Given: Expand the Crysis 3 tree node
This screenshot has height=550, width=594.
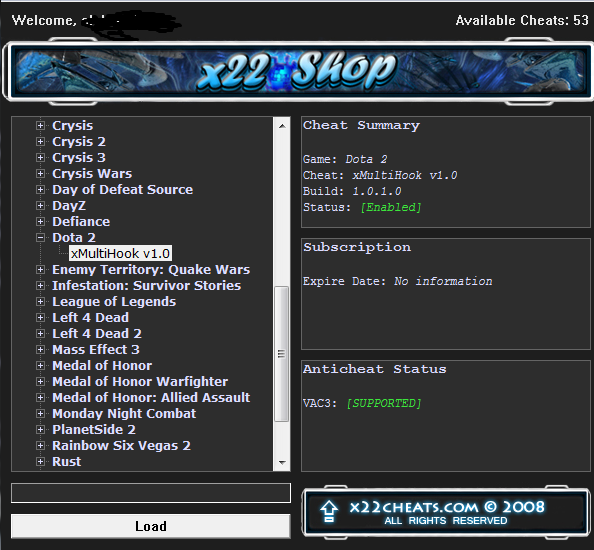Looking at the screenshot, I should (x=41, y=157).
